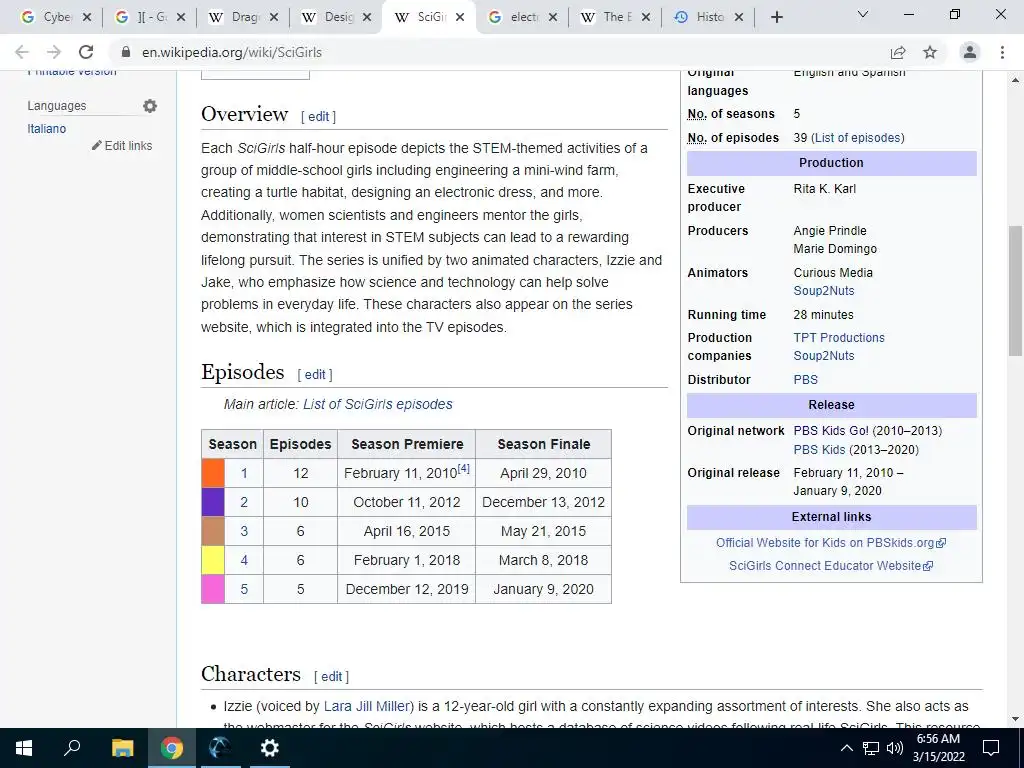This screenshot has height=768, width=1024.
Task: Open TPT Productions link
Action: [x=839, y=338]
